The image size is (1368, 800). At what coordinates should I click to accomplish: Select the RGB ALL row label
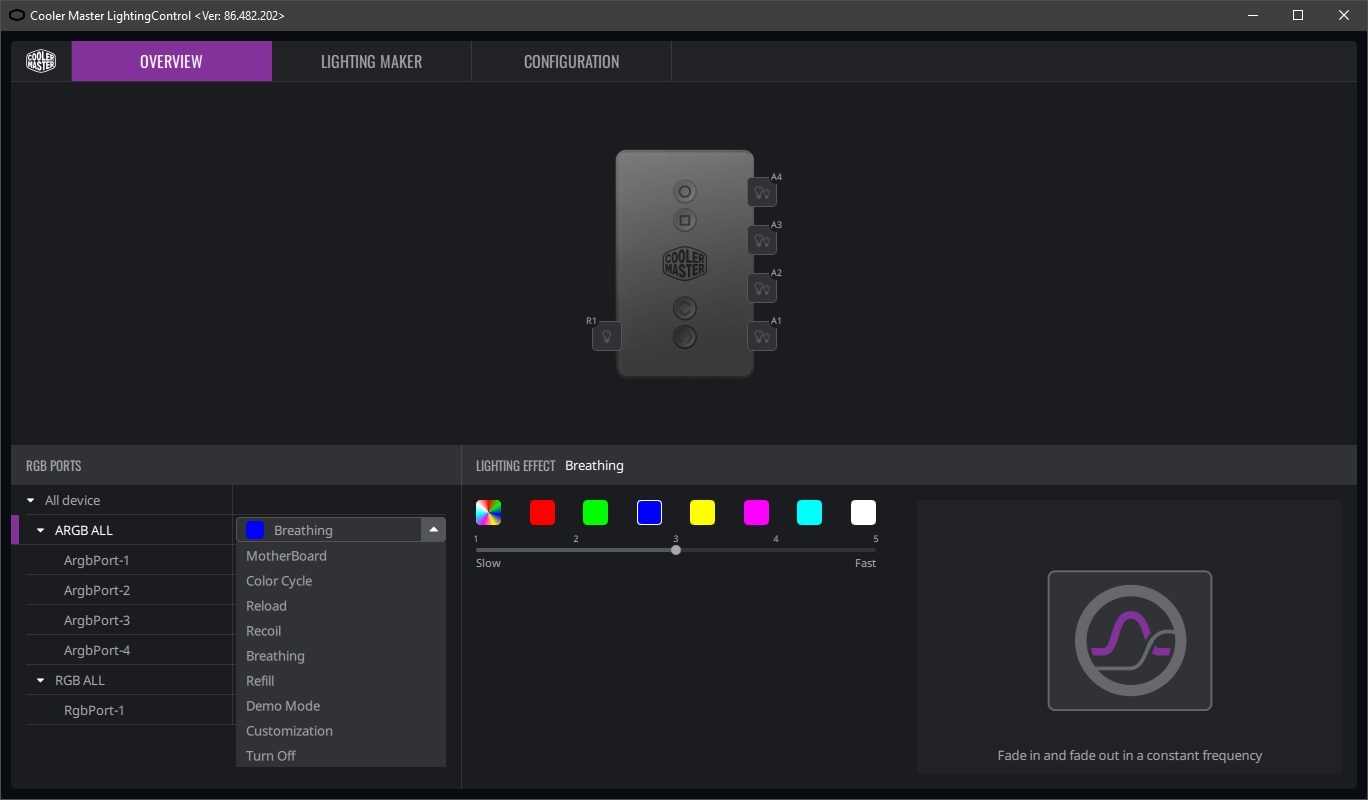click(80, 680)
